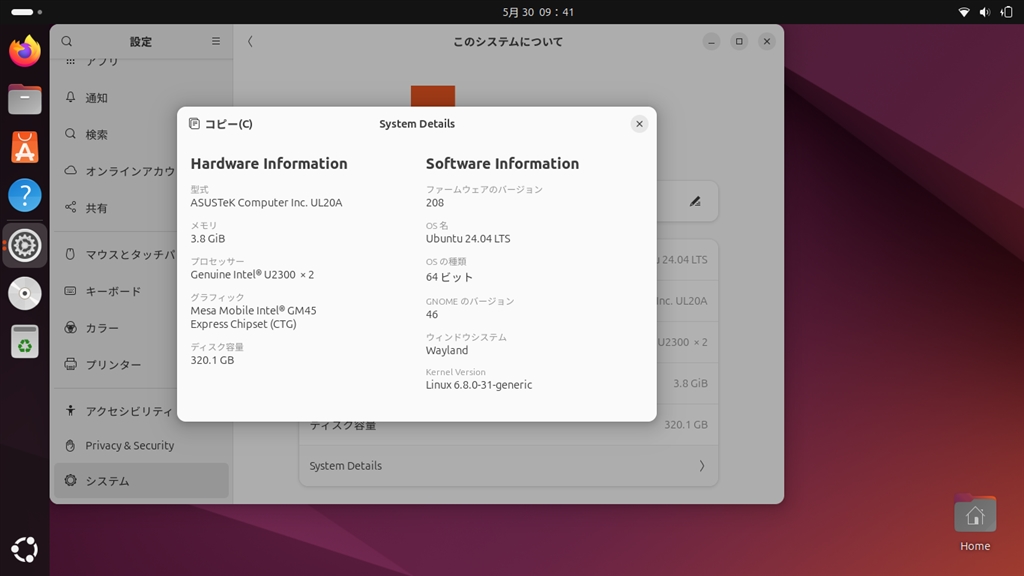Viewport: 1024px width, 576px height.
Task: Click the 320.1 GB value in the dialog
Action: click(x=212, y=360)
